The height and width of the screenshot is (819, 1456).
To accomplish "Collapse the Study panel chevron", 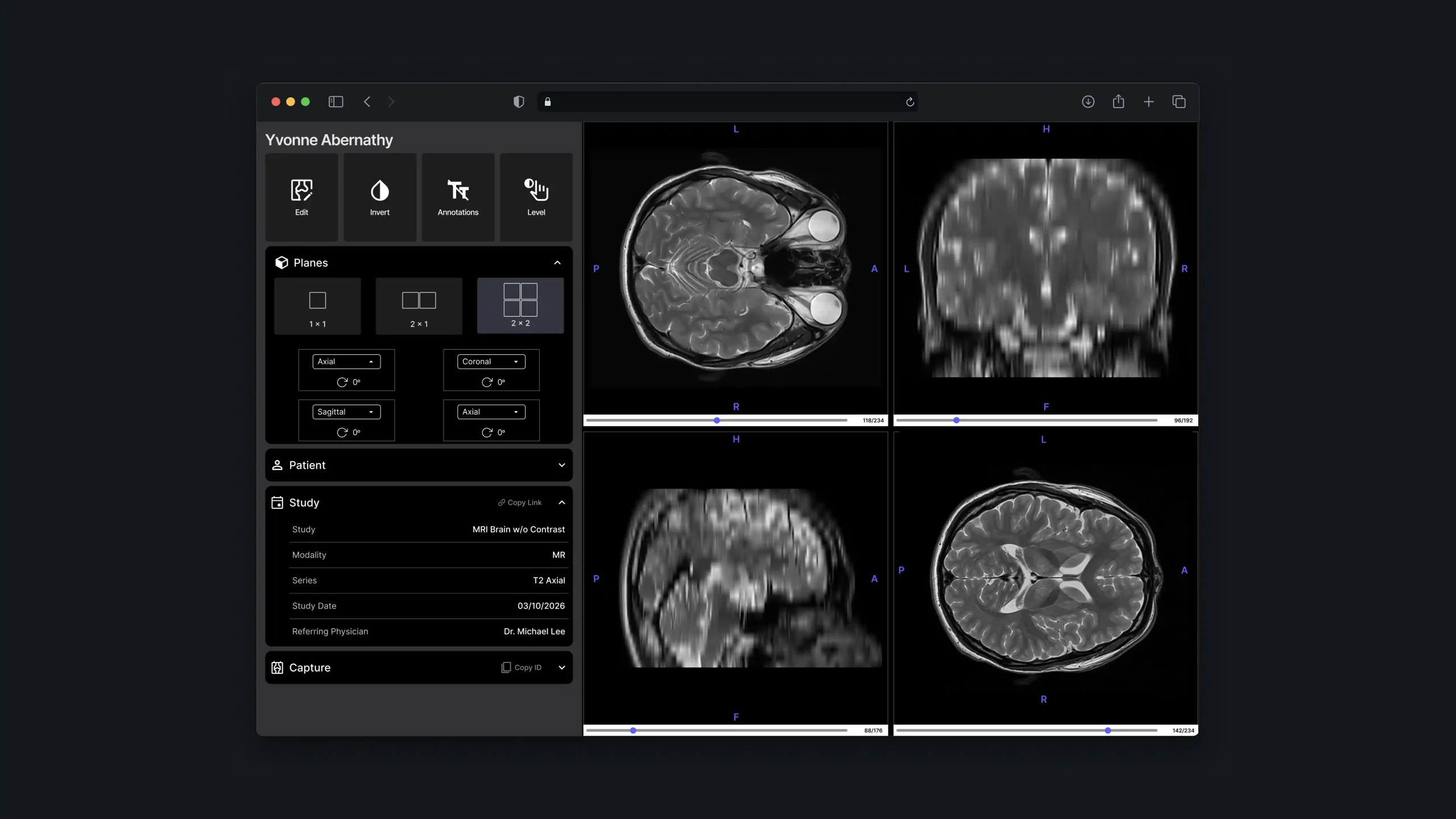I will click(x=562, y=503).
